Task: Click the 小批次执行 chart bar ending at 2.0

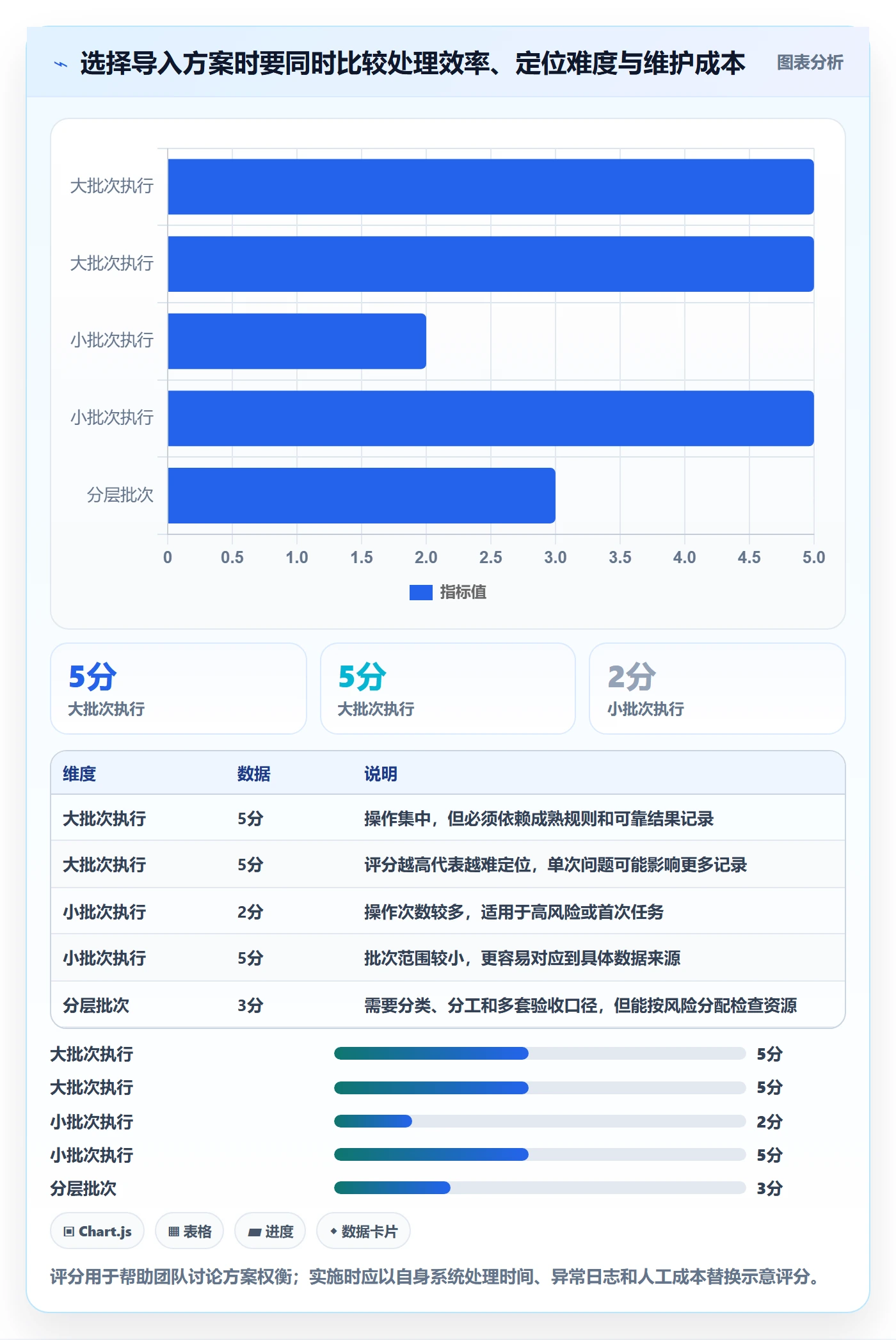Action: pos(297,341)
